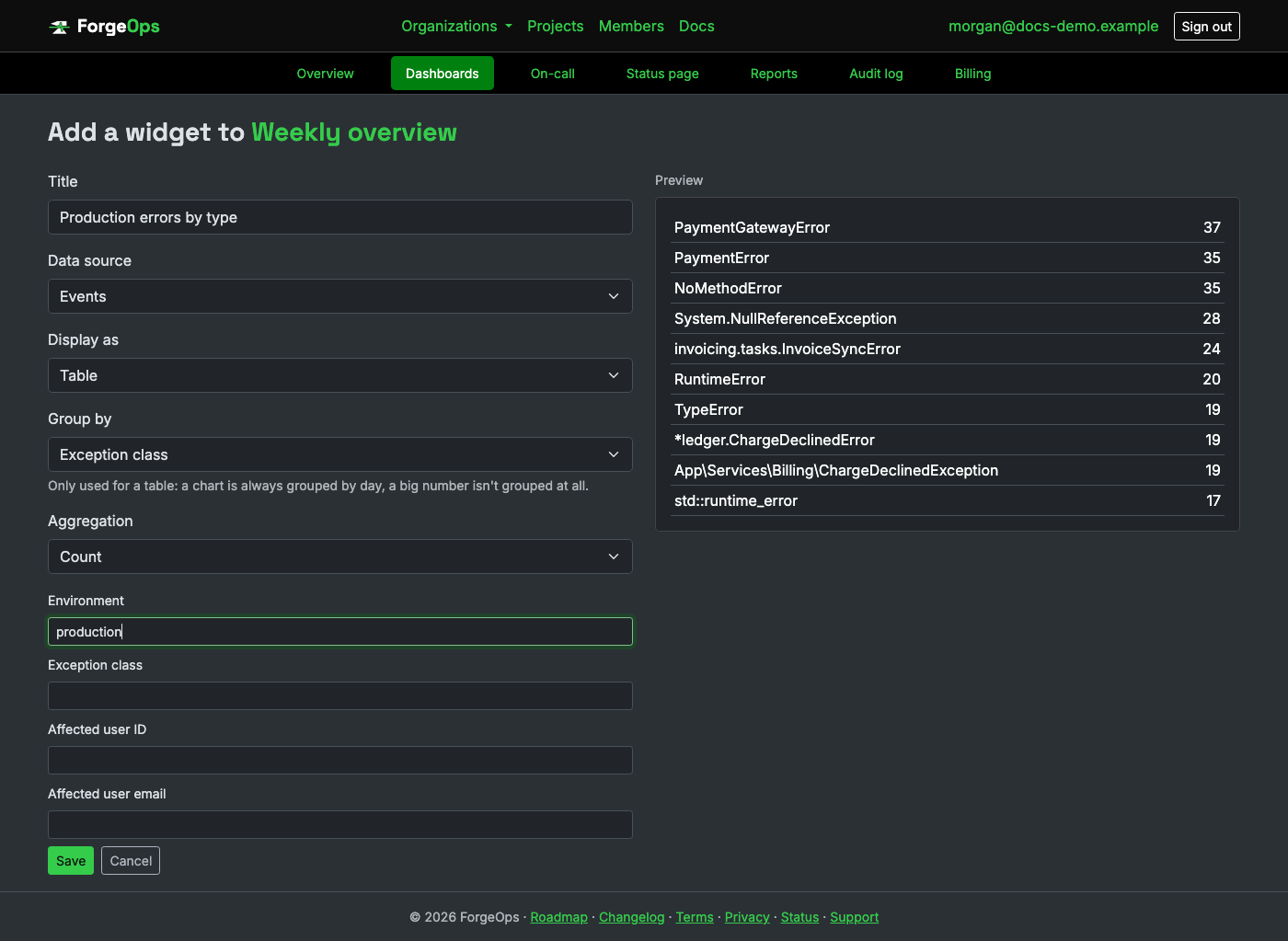Select System.NullReferenceException in preview
Viewport: 1288px width, 941px height.
pos(948,318)
